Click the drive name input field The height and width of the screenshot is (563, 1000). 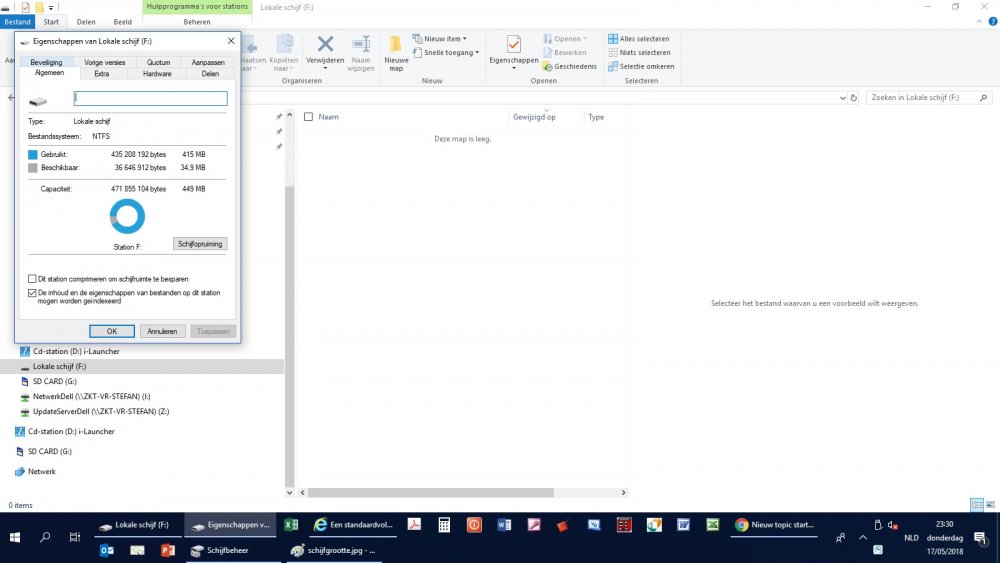point(151,99)
